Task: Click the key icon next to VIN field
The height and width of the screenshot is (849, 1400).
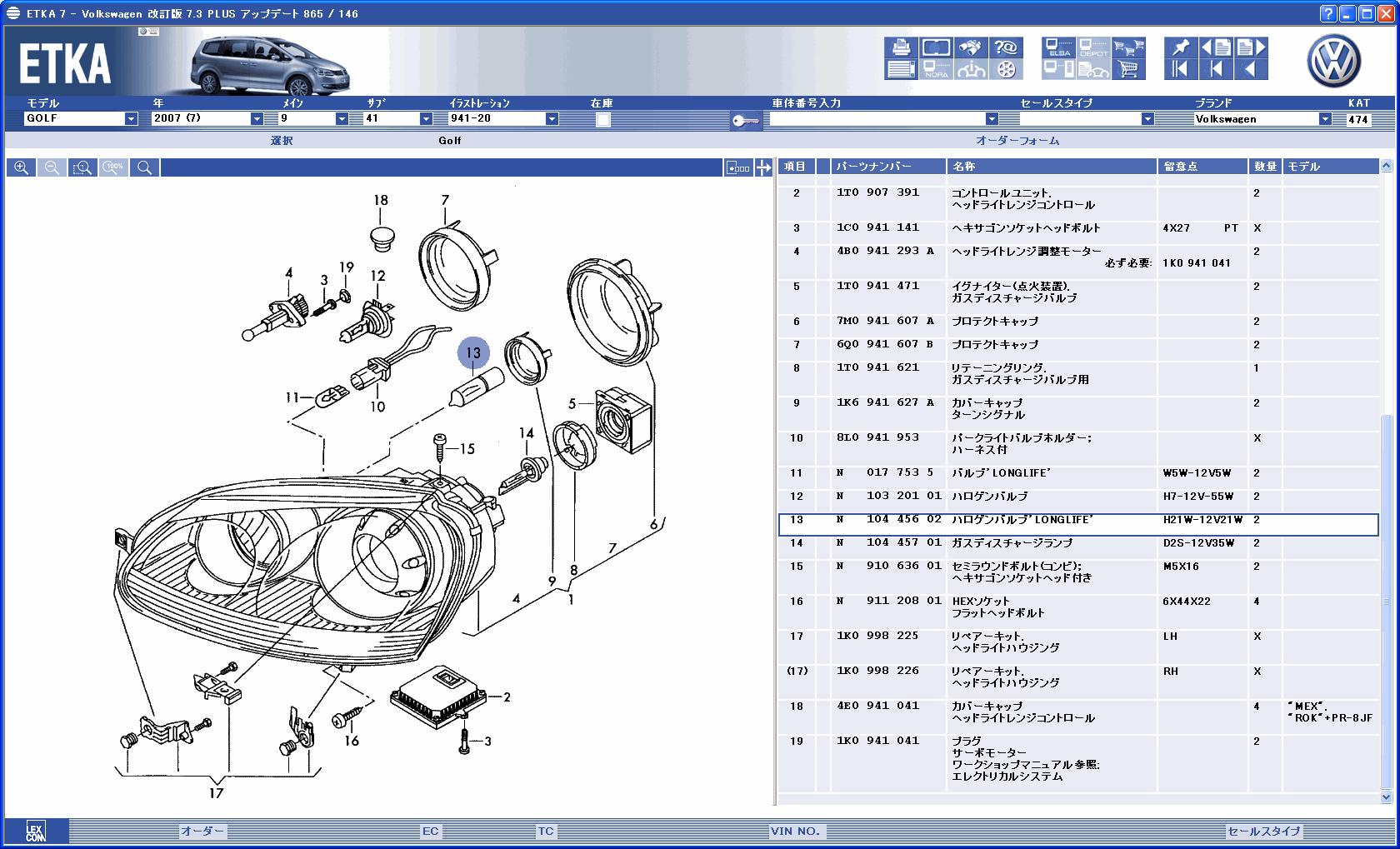Action: pyautogui.click(x=745, y=121)
